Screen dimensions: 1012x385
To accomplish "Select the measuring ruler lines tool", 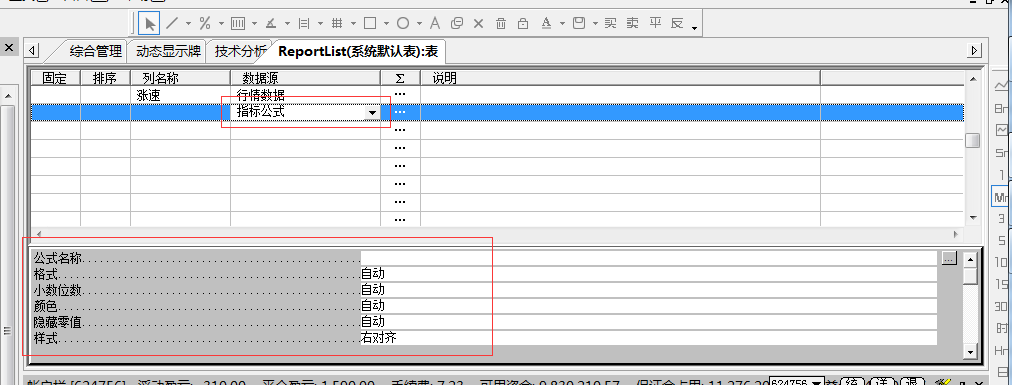I will tap(304, 24).
